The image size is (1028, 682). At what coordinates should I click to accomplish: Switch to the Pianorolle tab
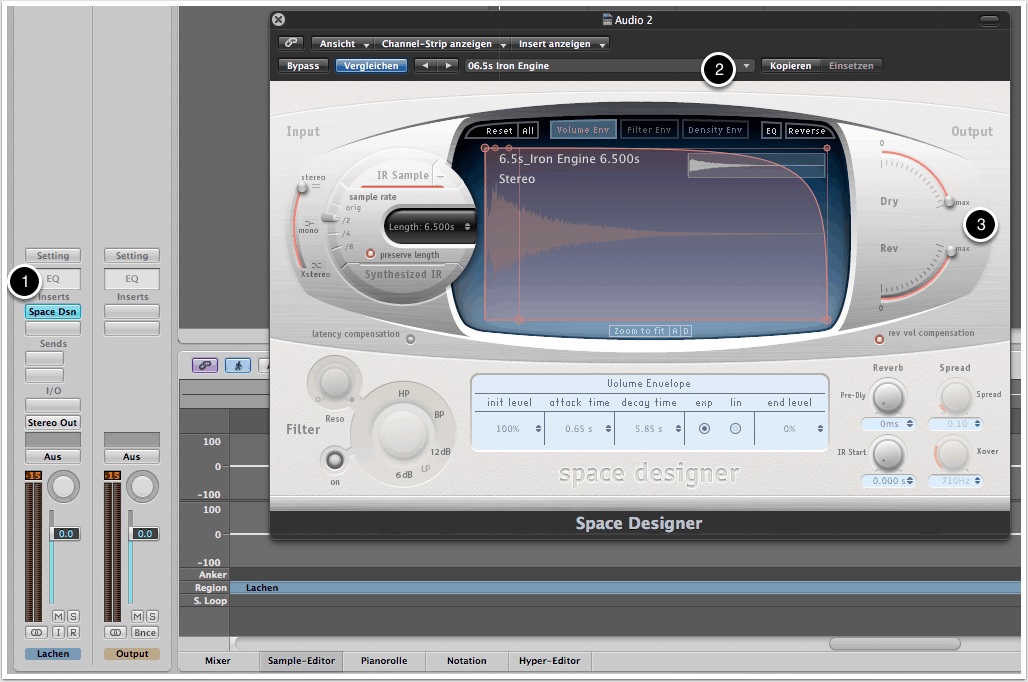[x=382, y=661]
